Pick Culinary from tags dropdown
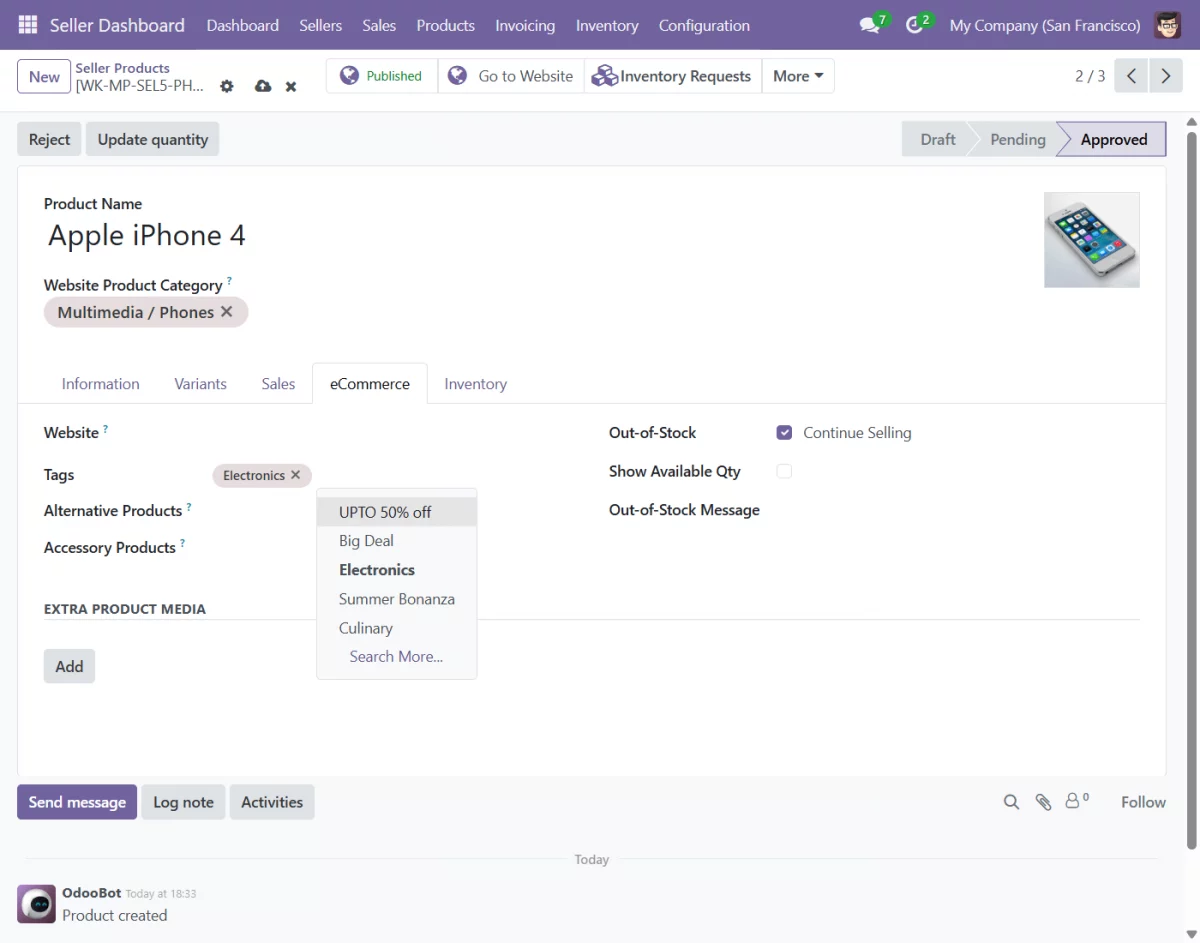The height and width of the screenshot is (943, 1200). click(396, 628)
